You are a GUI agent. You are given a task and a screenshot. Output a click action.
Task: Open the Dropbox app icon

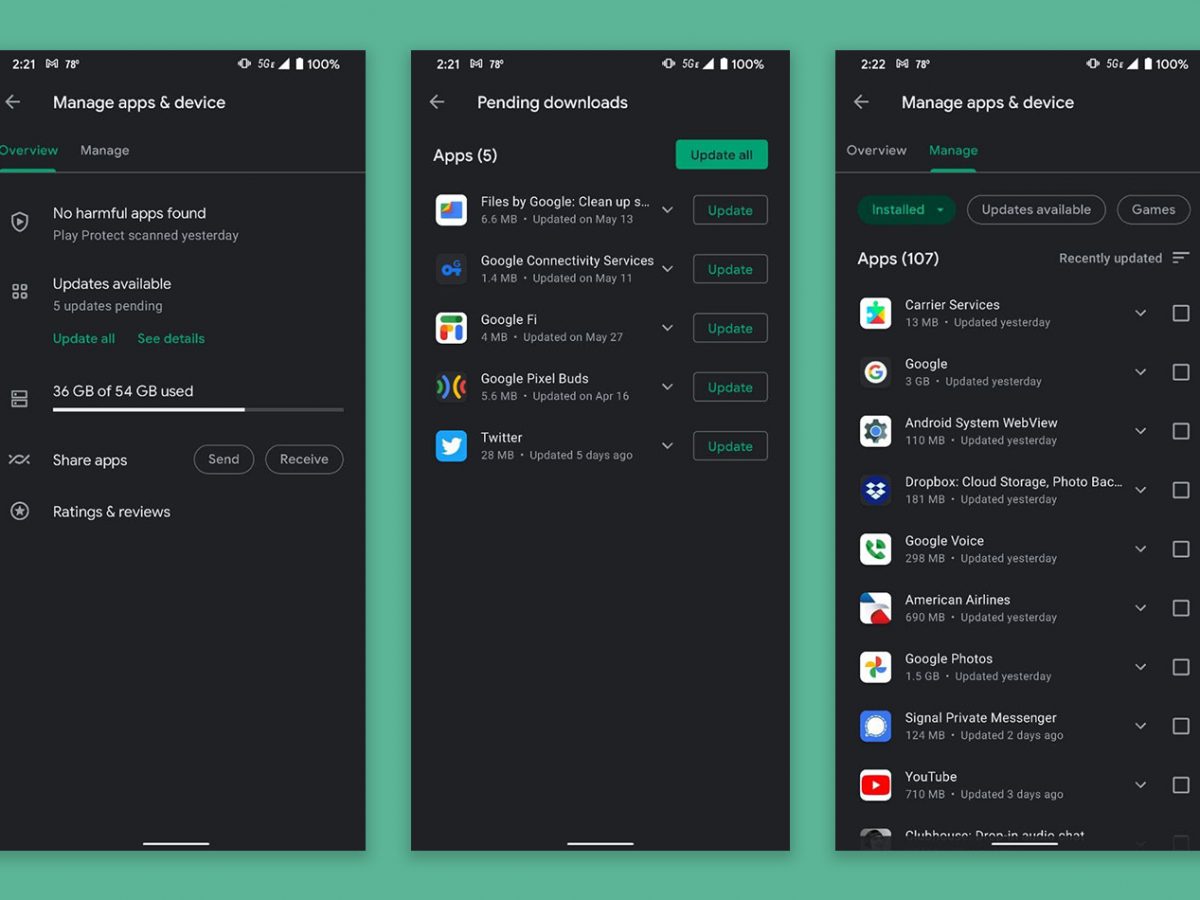click(x=875, y=490)
